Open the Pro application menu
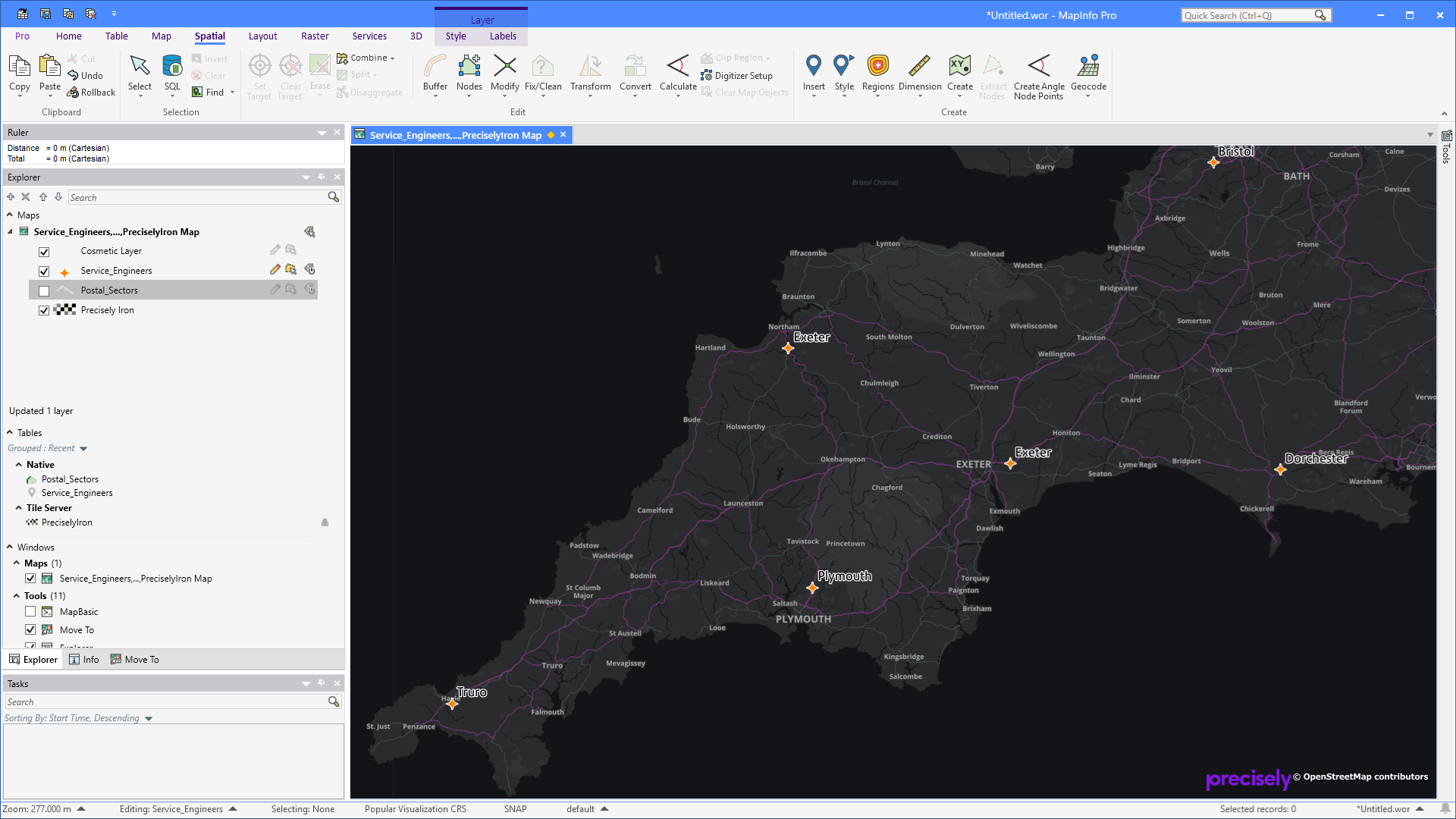 pyautogui.click(x=23, y=36)
